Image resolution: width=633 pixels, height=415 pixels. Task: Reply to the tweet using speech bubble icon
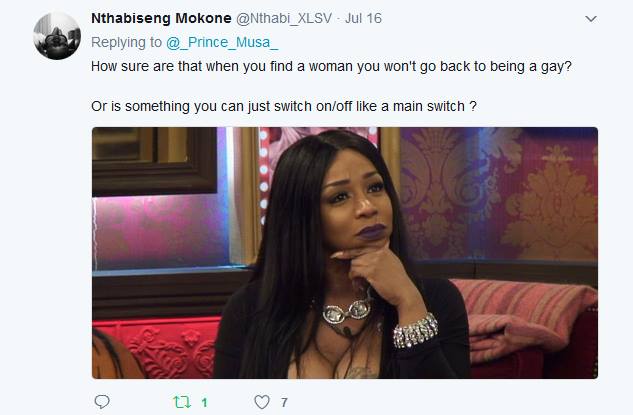click(x=102, y=402)
